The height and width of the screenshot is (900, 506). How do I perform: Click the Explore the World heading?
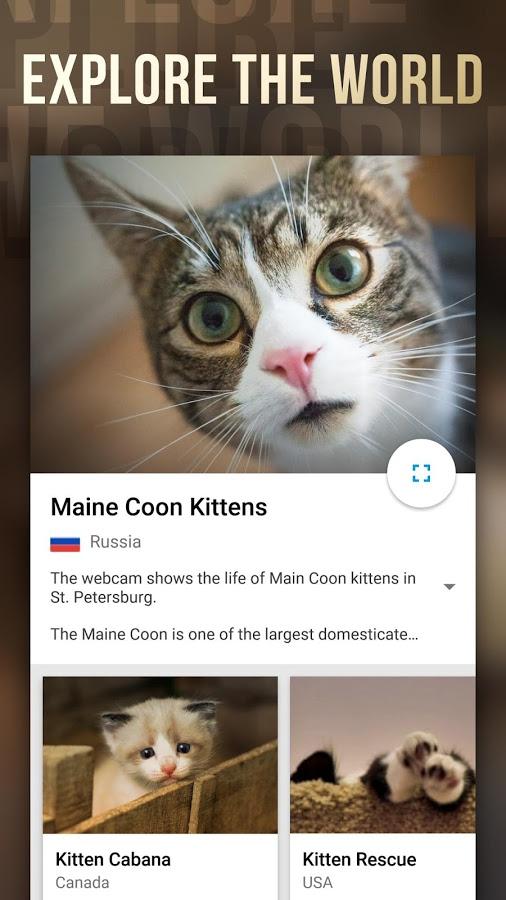(x=252, y=80)
